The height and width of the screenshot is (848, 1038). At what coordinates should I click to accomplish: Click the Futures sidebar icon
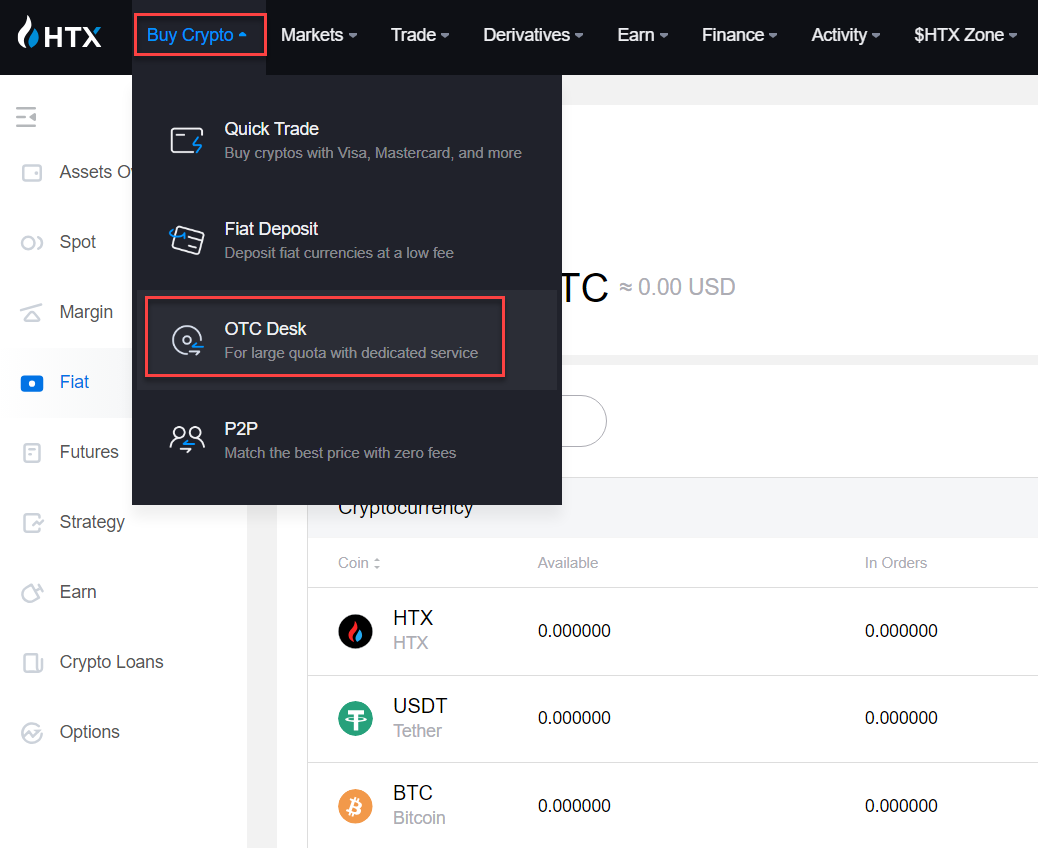(x=32, y=453)
